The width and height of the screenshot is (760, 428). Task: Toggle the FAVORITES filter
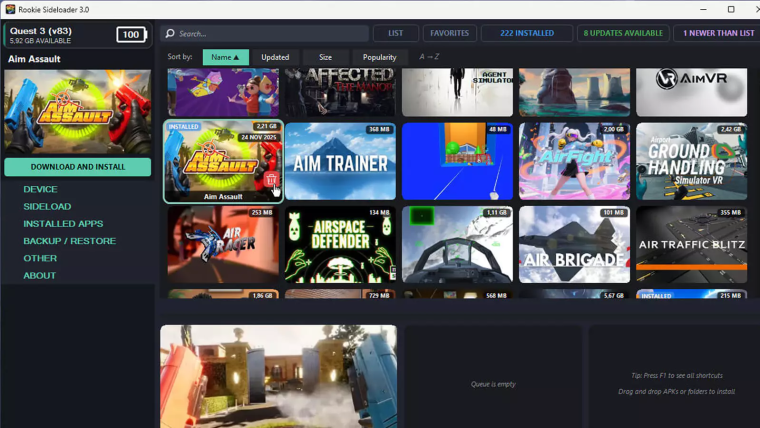[x=449, y=33]
